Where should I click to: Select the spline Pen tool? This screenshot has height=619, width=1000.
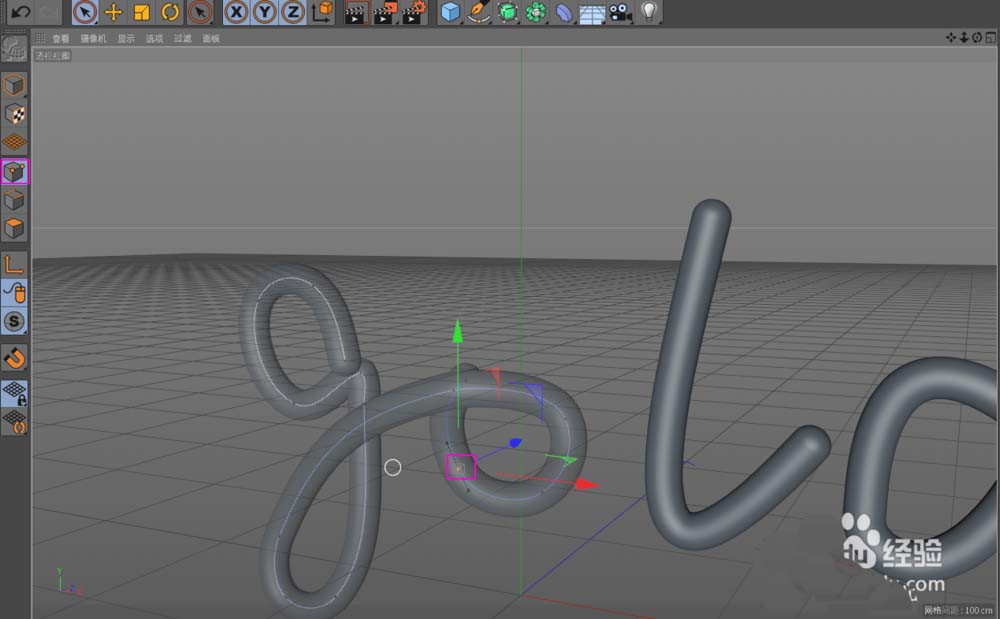[480, 12]
